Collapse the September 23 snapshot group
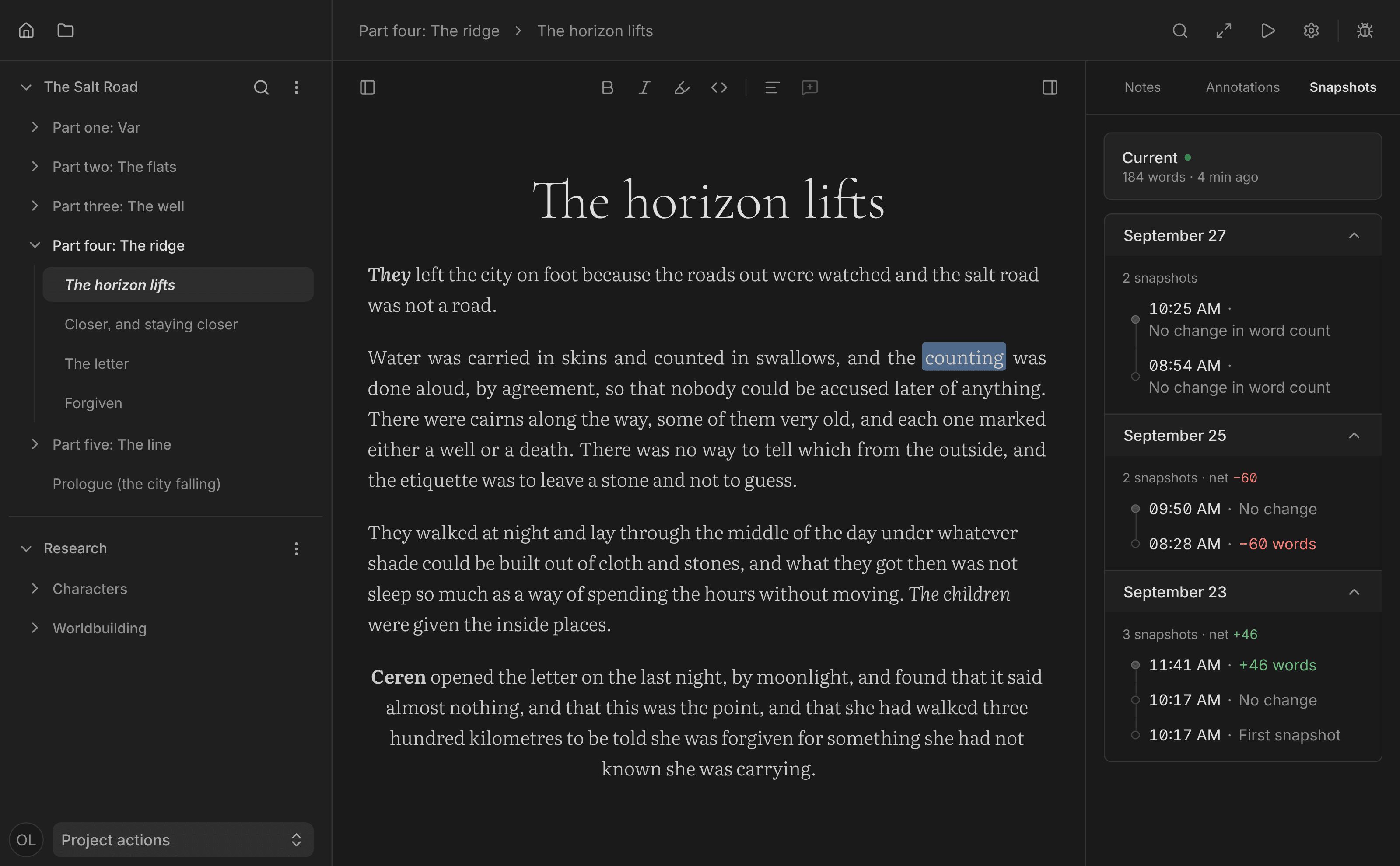The width and height of the screenshot is (1400, 866). [x=1354, y=592]
